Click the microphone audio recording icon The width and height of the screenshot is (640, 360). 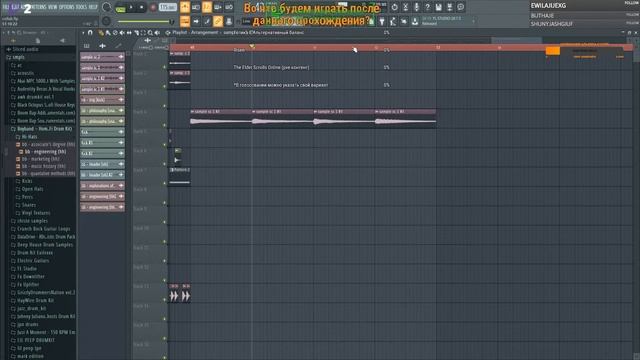(416, 7)
